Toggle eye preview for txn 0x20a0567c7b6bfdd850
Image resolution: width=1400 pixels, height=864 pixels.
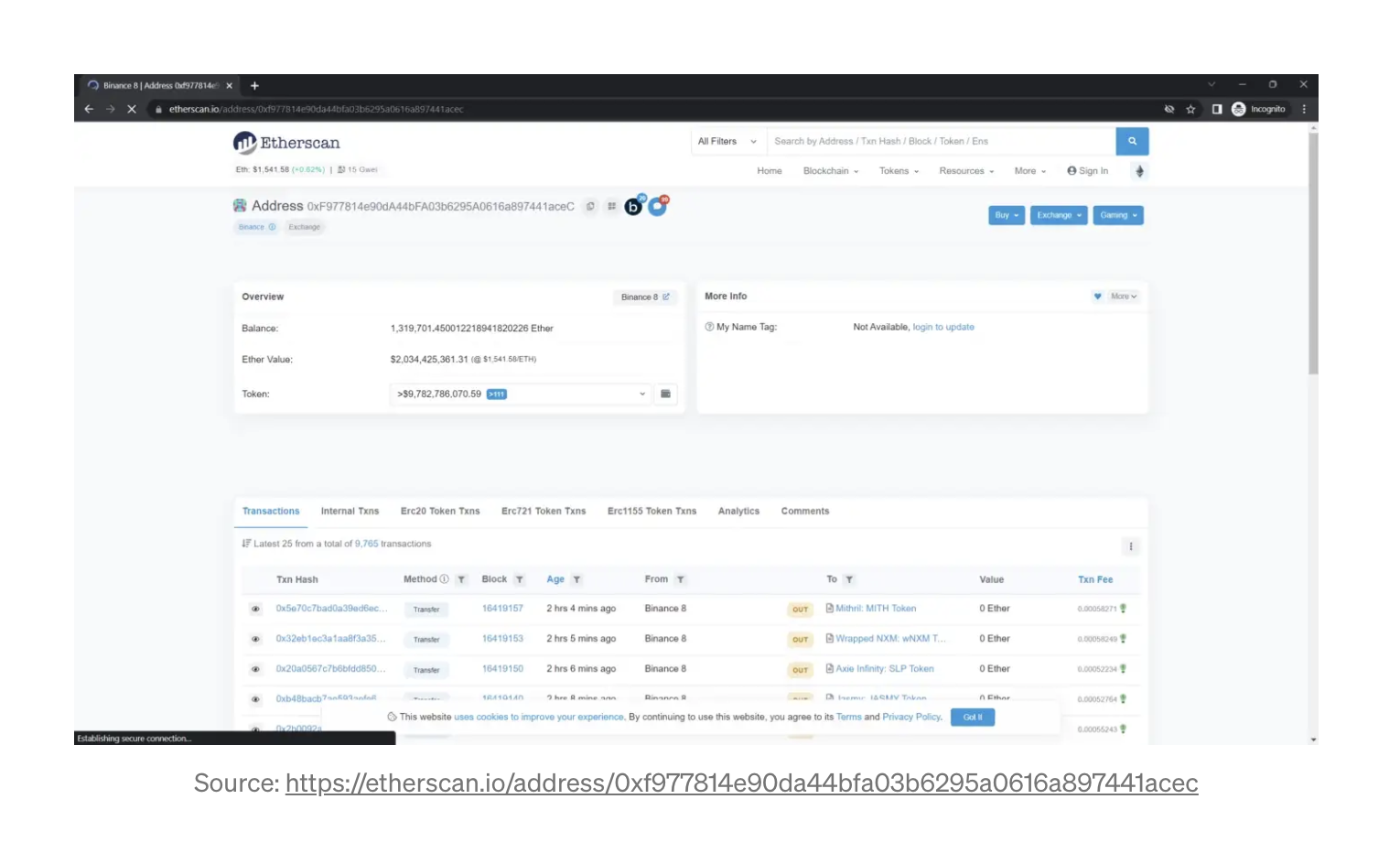pyautogui.click(x=255, y=669)
